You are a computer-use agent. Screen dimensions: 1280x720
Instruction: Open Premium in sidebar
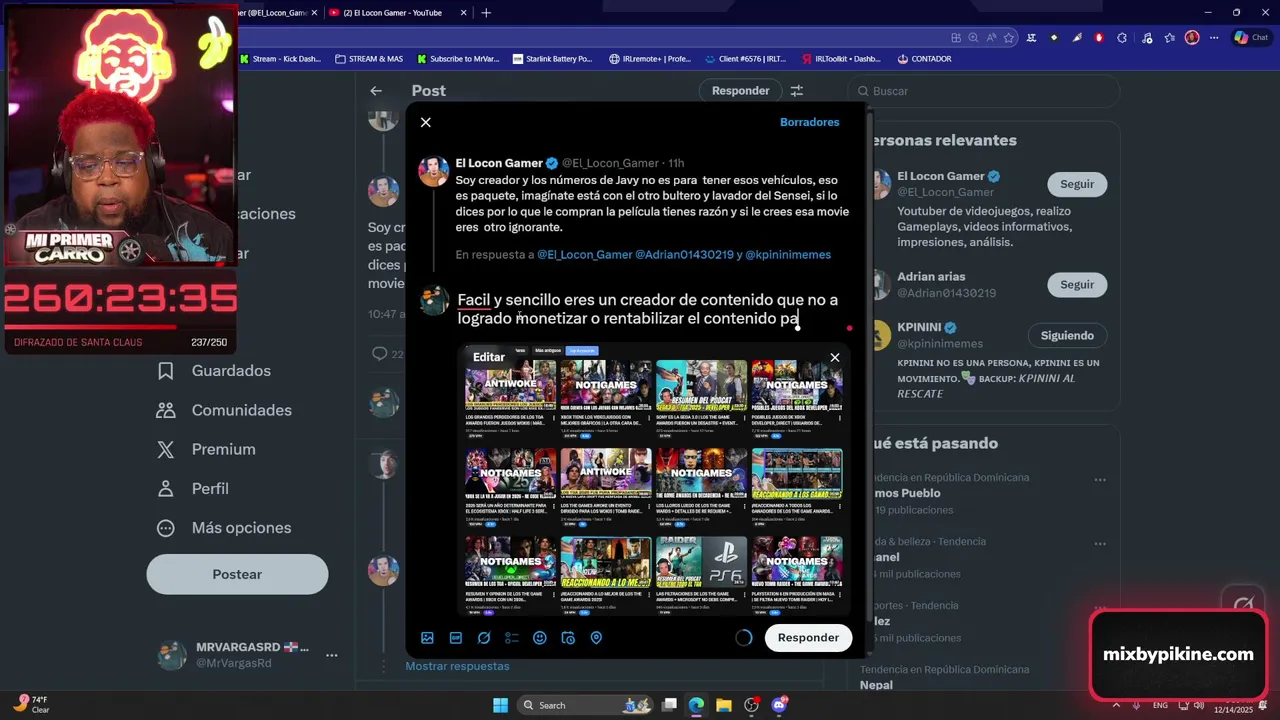point(206,449)
